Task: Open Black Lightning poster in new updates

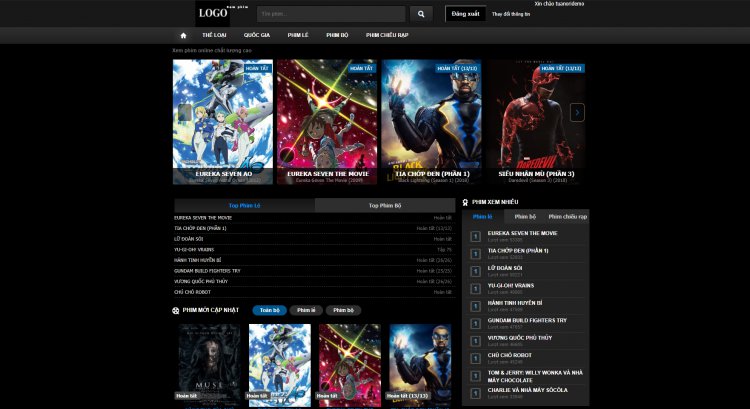Action: pyautogui.click(x=420, y=366)
